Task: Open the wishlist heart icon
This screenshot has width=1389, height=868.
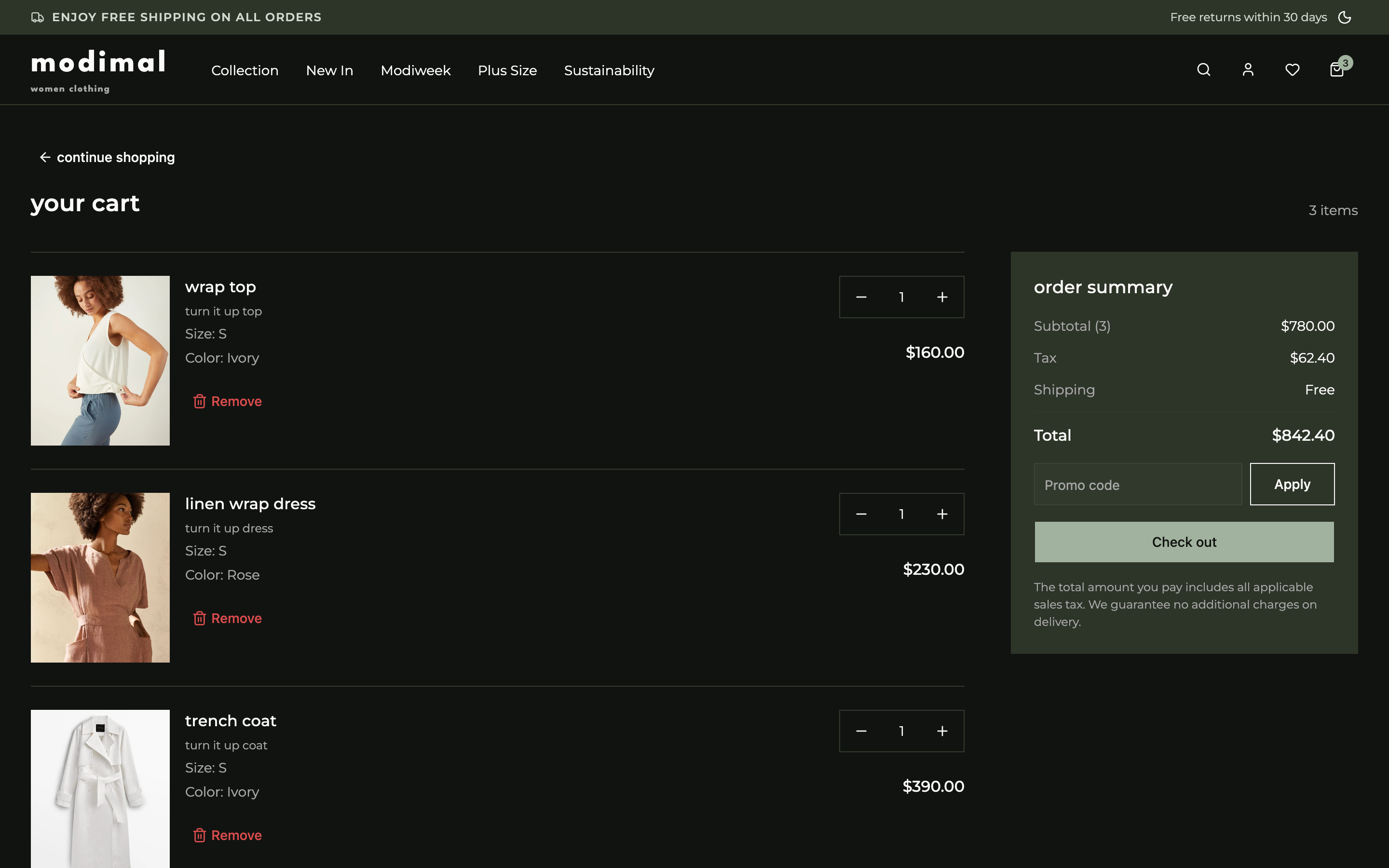Action: (x=1292, y=69)
